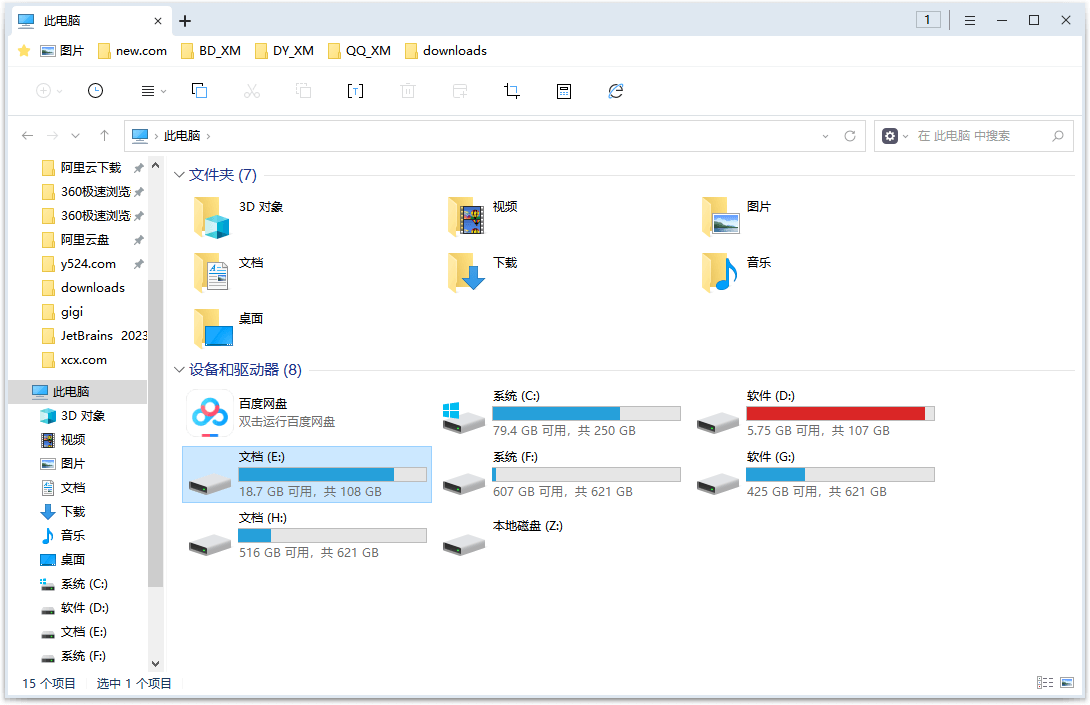1090x705 pixels.
Task: Open the BD_XM bookmark folder
Action: click(x=211, y=51)
